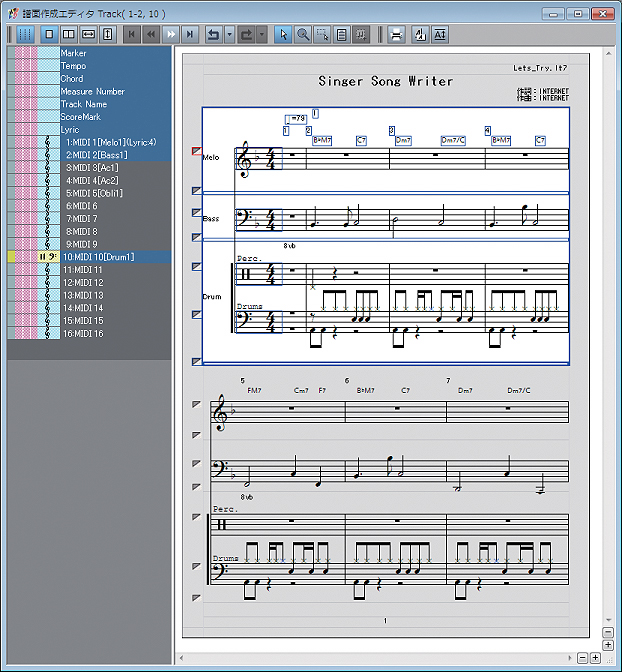Toggle the yellow cell on MIDI 10 row
This screenshot has width=622, height=672.
tap(13, 257)
